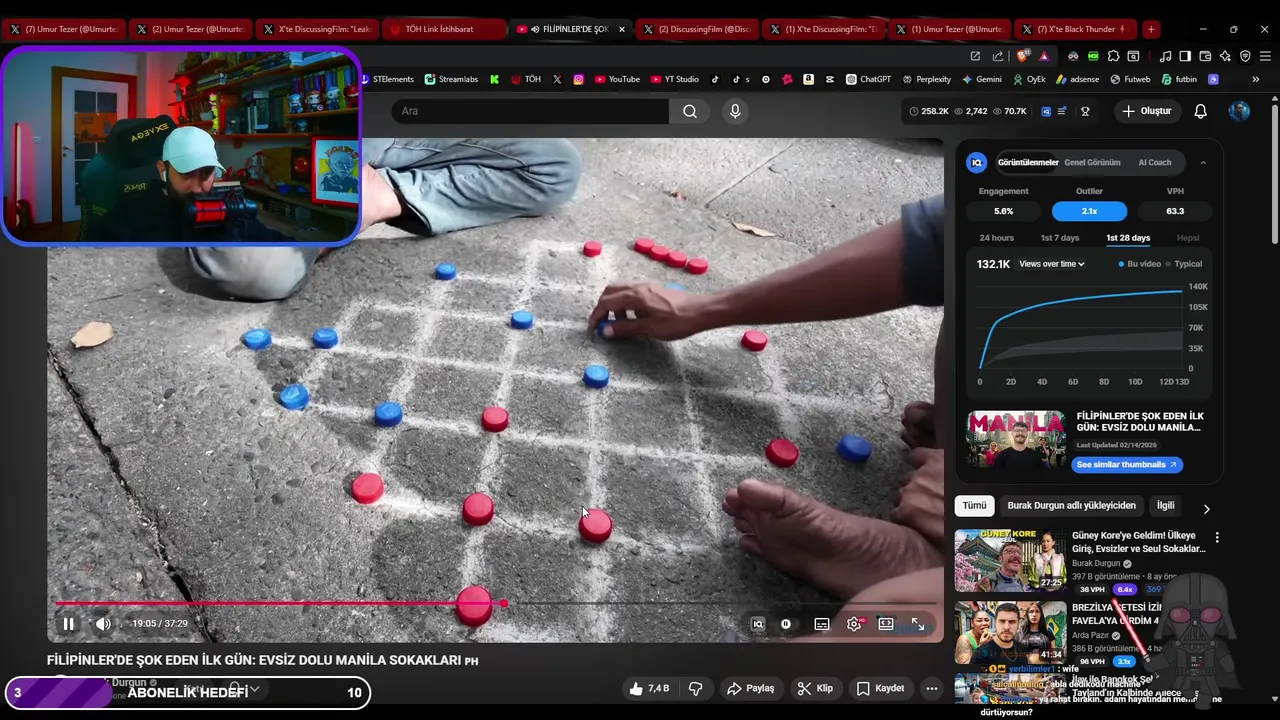This screenshot has height=720, width=1280.
Task: Open the futbin bookmark
Action: coord(1179,79)
